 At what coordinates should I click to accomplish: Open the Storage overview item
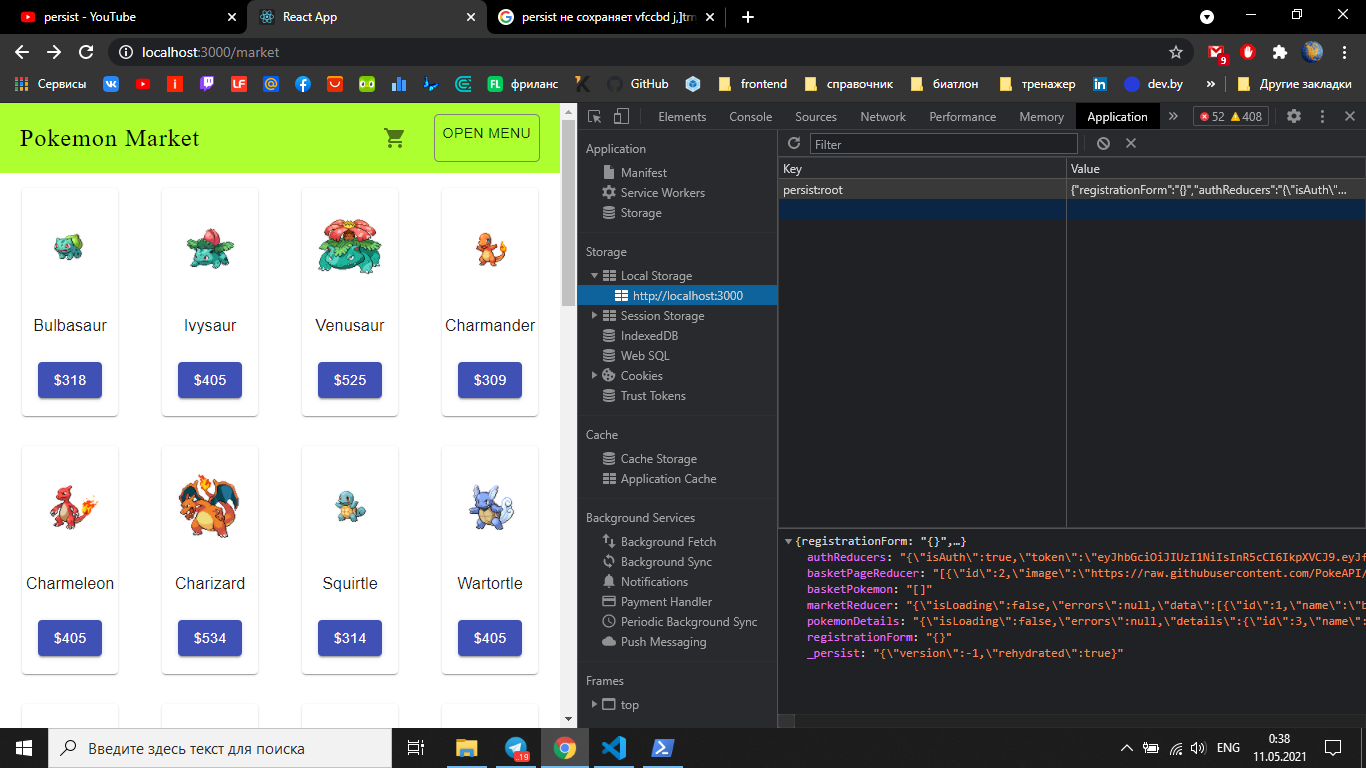coord(641,213)
